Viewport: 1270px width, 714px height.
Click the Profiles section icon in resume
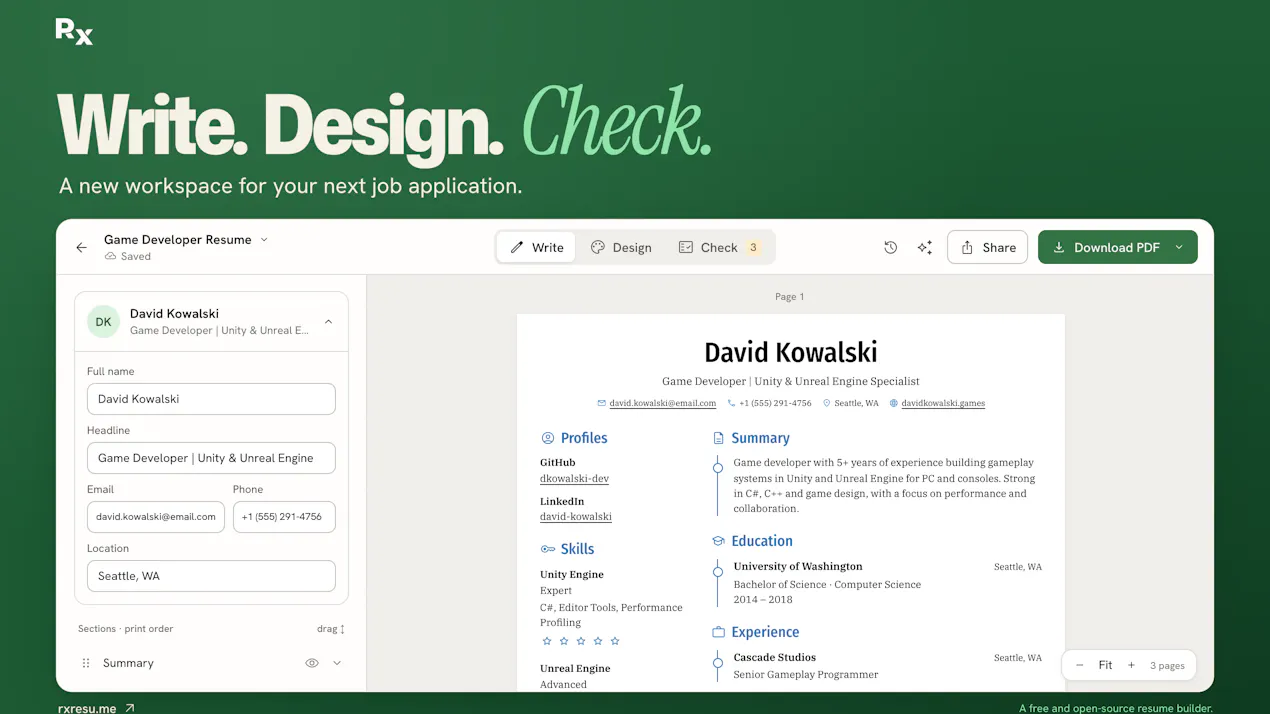pos(547,438)
